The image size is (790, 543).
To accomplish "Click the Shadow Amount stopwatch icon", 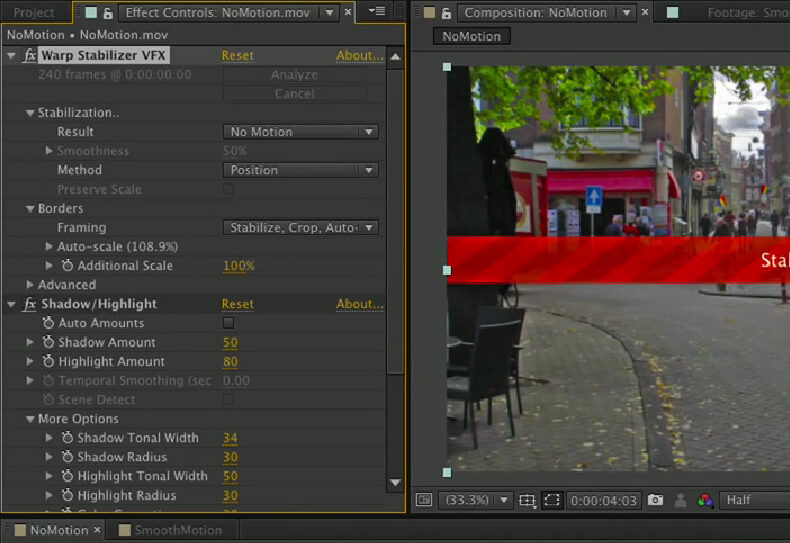I will tap(48, 343).
